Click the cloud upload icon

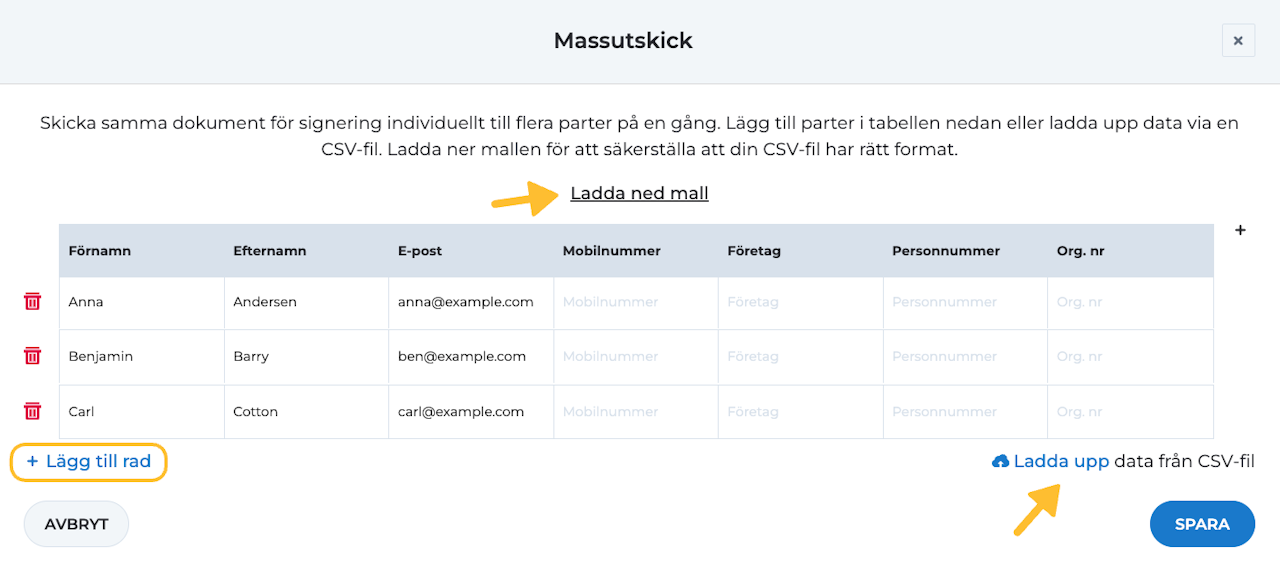[x=1000, y=462]
